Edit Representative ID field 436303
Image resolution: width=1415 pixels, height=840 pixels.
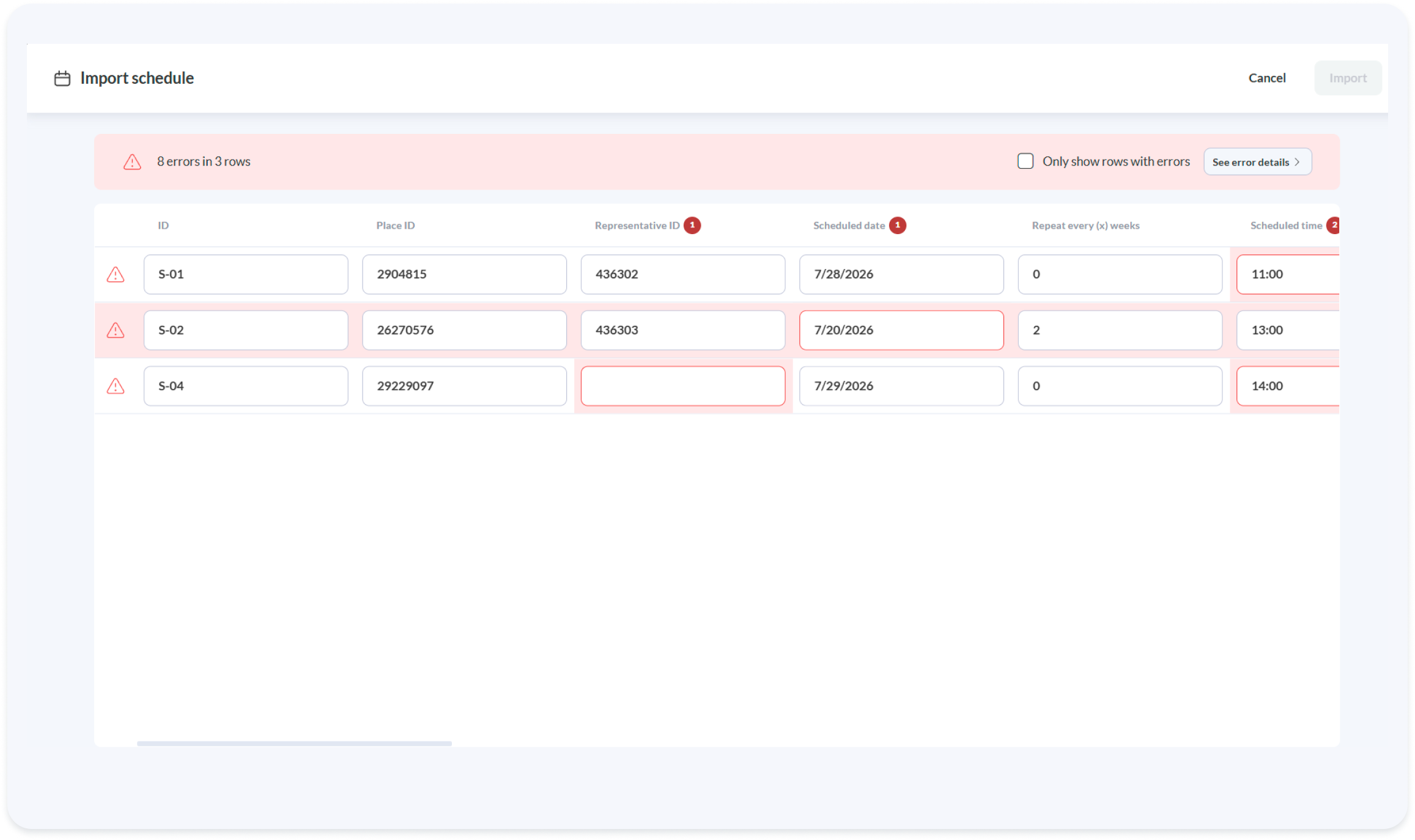(x=683, y=330)
